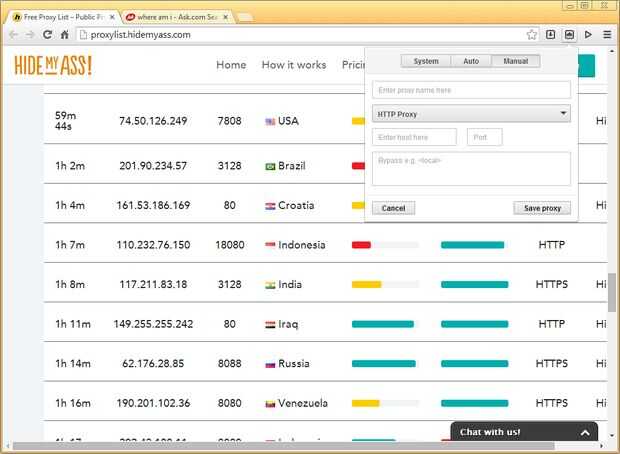Select the Auto proxy mode
The height and width of the screenshot is (454, 620).
click(471, 61)
